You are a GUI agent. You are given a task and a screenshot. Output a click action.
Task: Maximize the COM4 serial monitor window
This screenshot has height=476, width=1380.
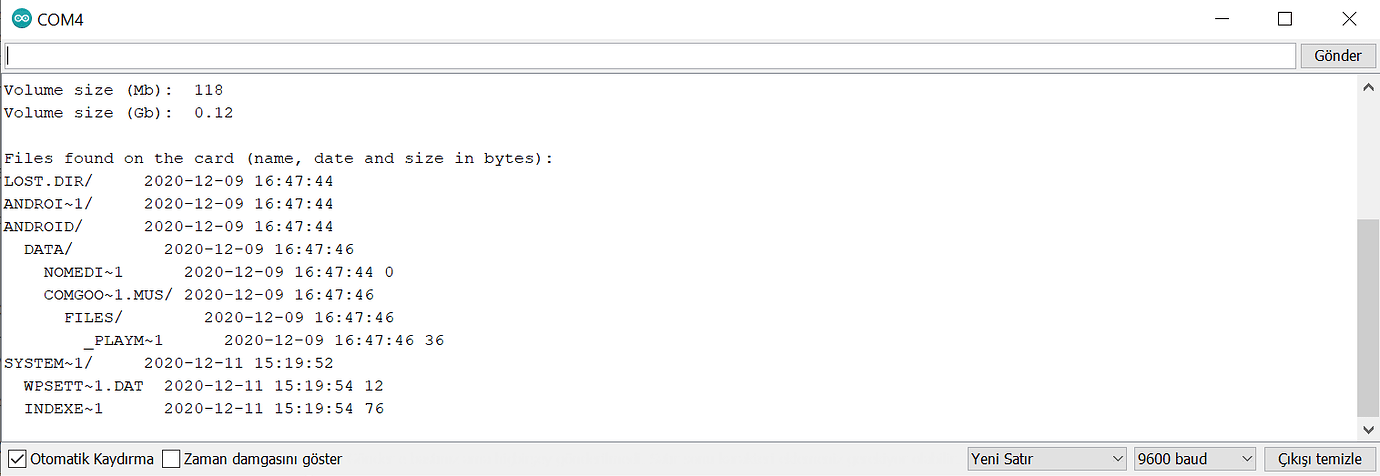point(1285,19)
